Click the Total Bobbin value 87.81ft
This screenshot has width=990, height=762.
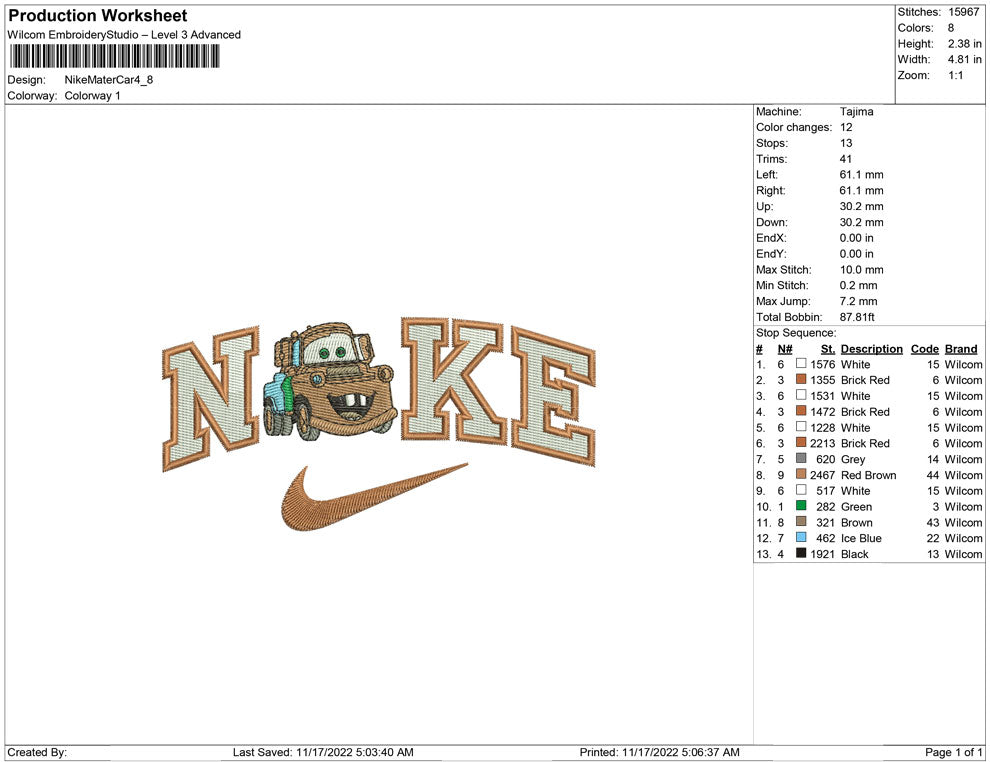tap(857, 317)
